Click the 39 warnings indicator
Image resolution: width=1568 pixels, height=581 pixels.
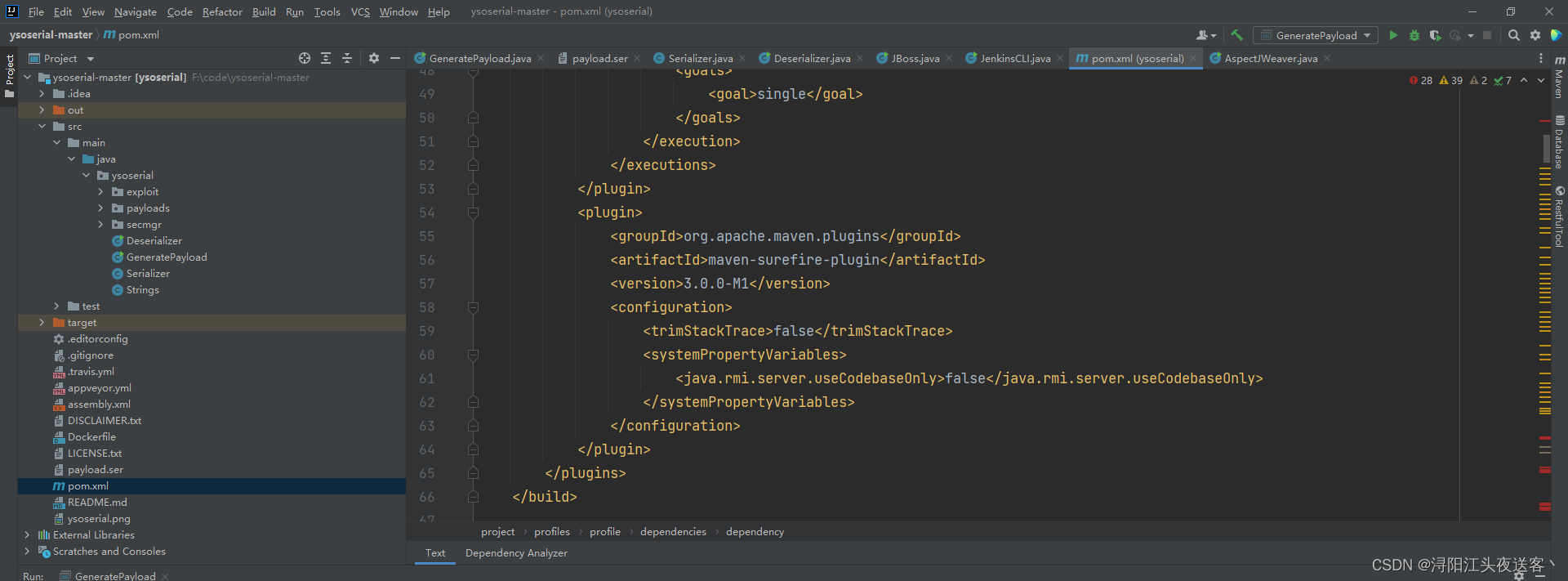click(x=1451, y=80)
